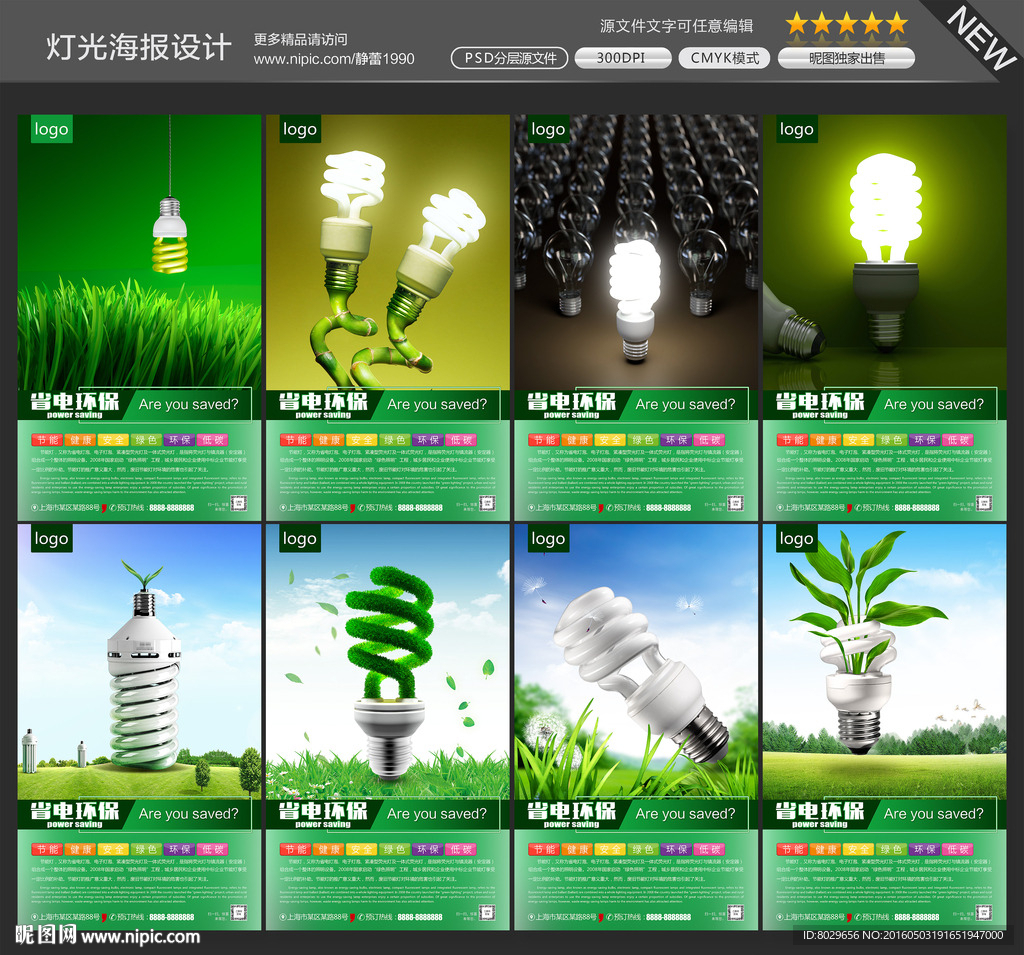The image size is (1024, 955).
Task: Click the QR code on the first poster
Action: (x=237, y=503)
